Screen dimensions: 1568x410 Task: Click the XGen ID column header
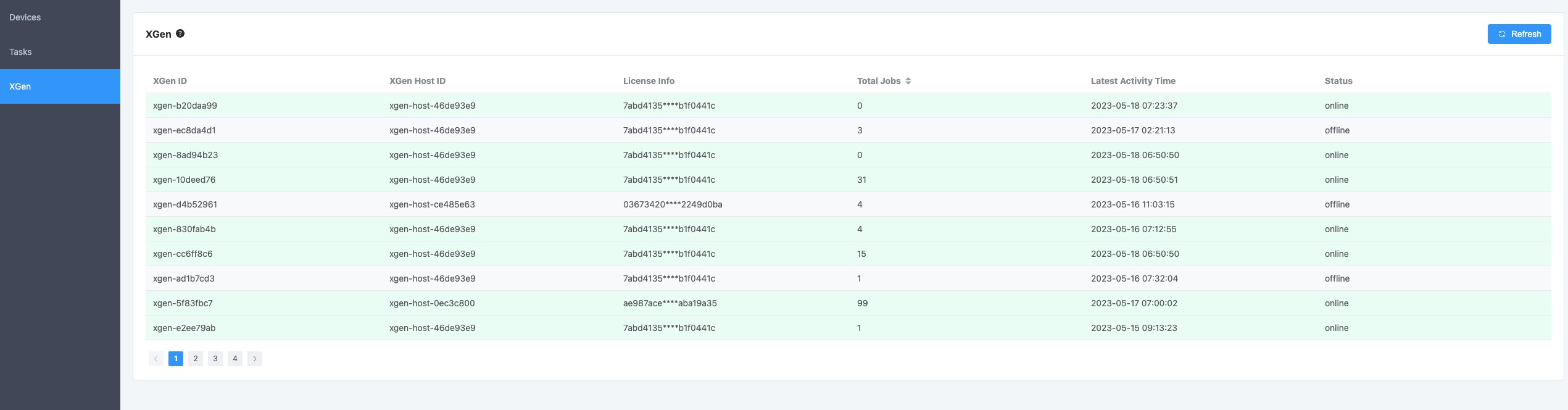[x=170, y=81]
